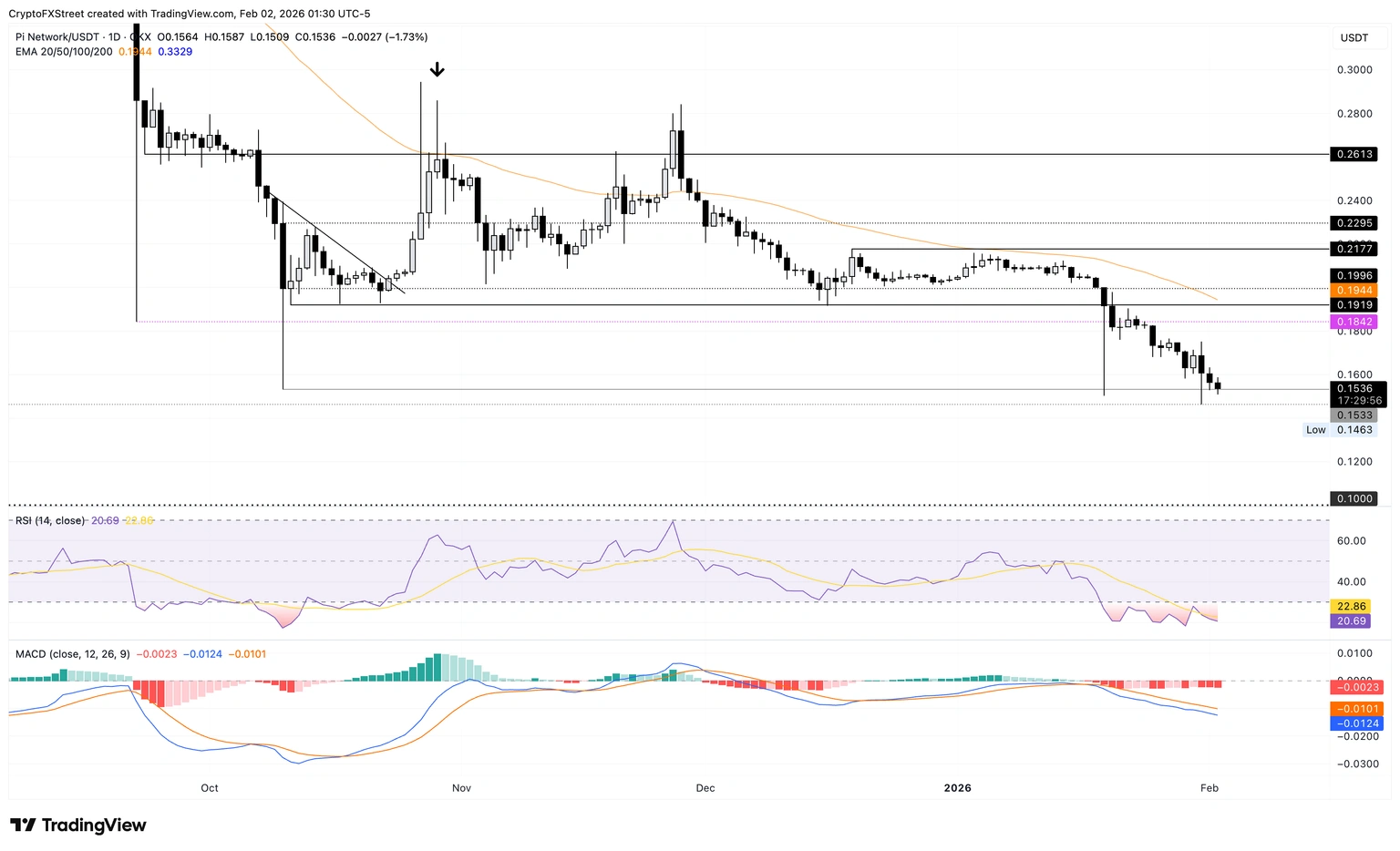Select the magenta 0.1842 price label
Viewport: 1400px width, 851px height.
[x=1354, y=322]
